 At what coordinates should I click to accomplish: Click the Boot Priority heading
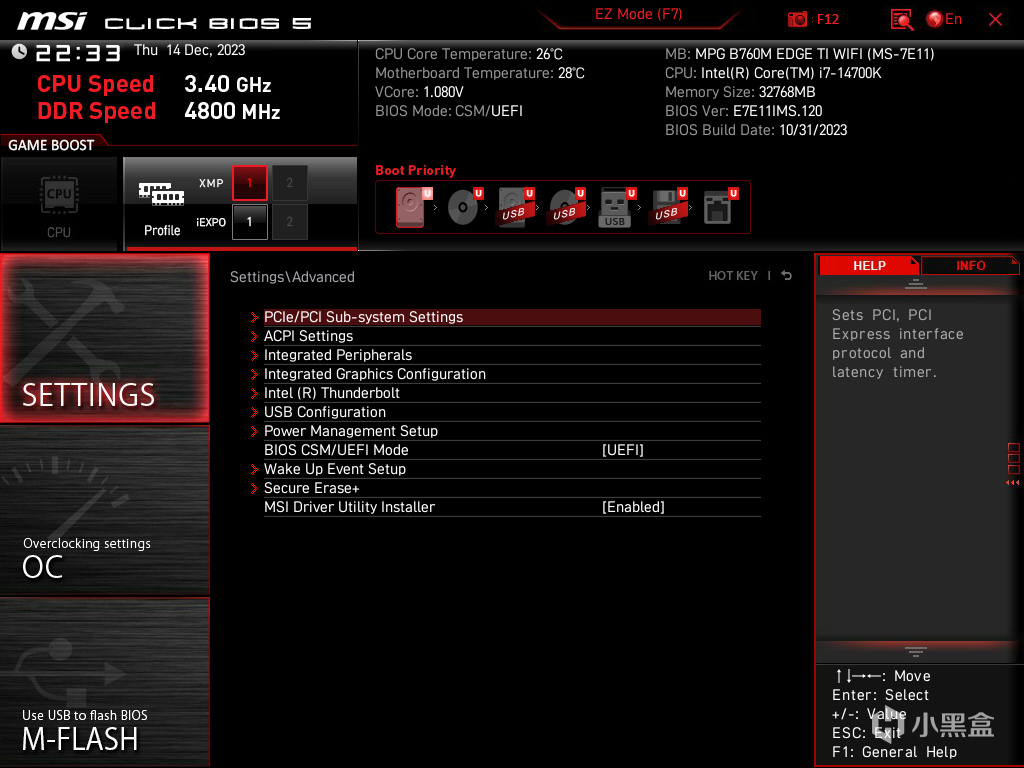(x=415, y=170)
